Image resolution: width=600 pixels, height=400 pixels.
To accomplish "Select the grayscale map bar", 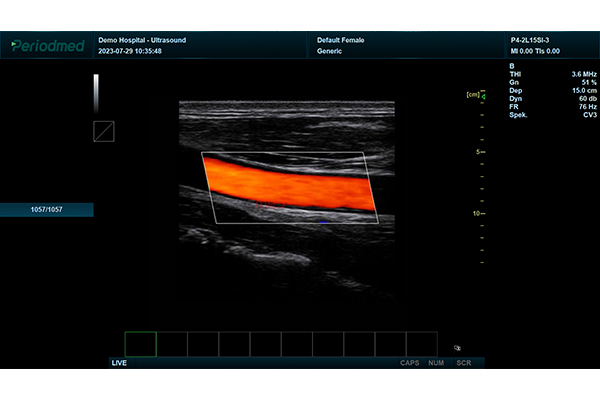I will click(x=96, y=92).
